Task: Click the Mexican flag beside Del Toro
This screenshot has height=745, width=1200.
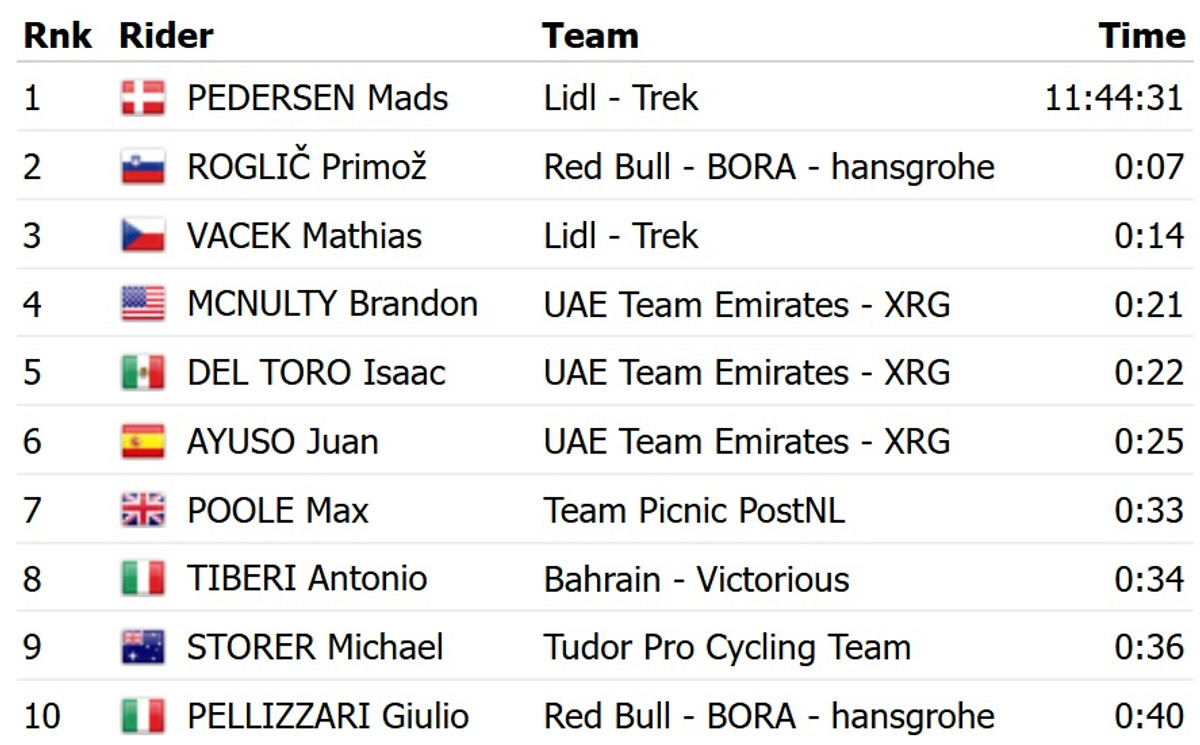Action: coord(143,373)
